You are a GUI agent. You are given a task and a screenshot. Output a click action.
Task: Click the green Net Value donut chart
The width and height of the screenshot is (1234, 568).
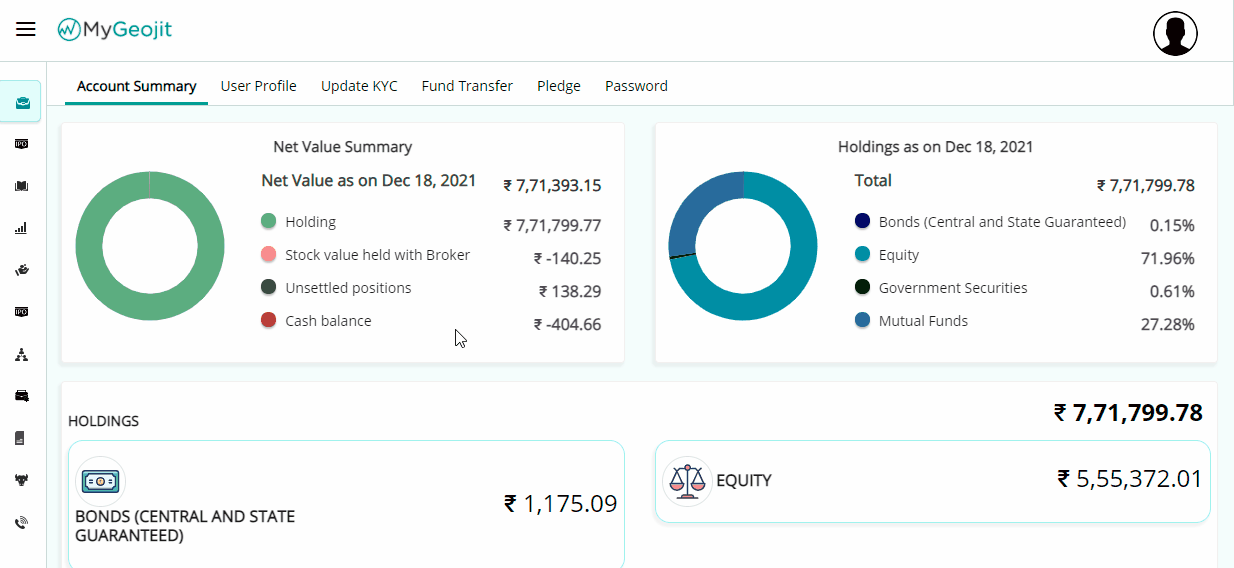coord(149,246)
